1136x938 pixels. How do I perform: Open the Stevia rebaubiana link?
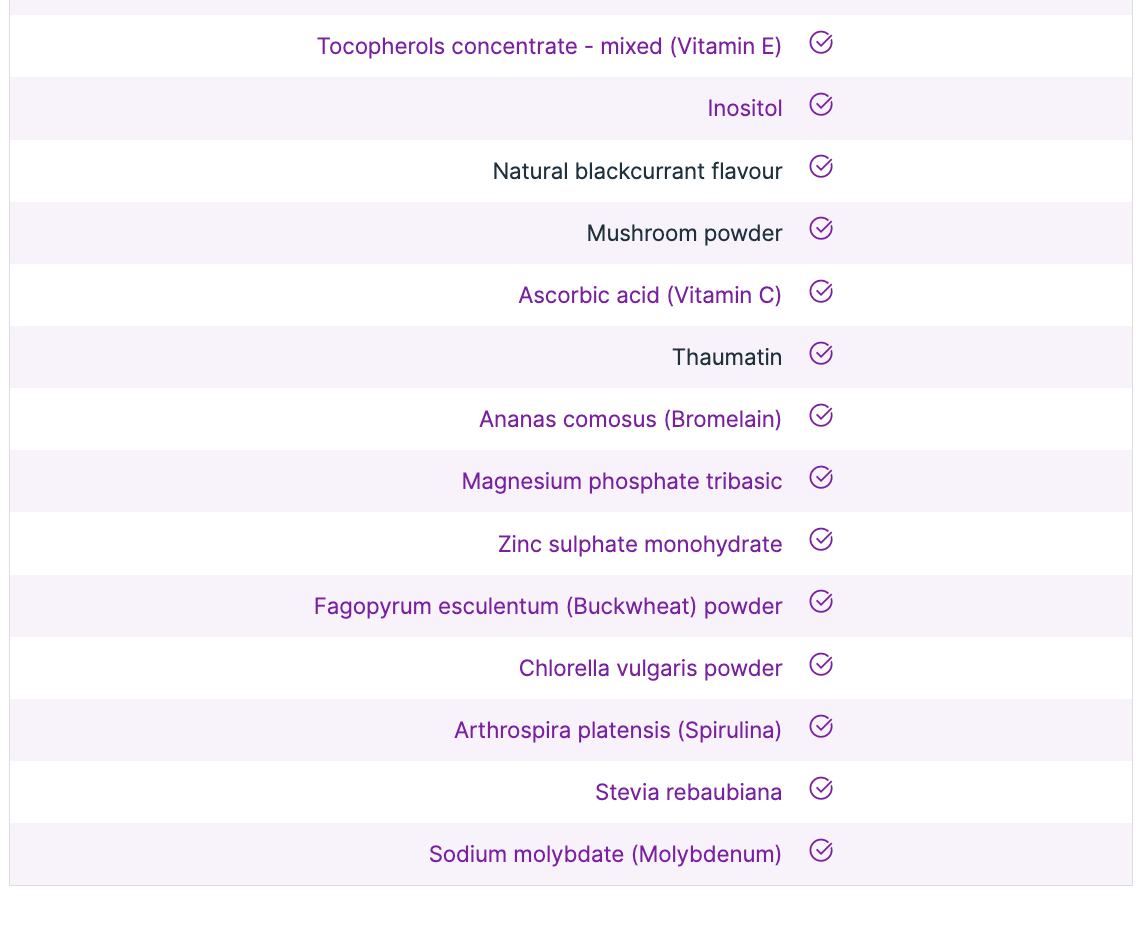pos(688,792)
